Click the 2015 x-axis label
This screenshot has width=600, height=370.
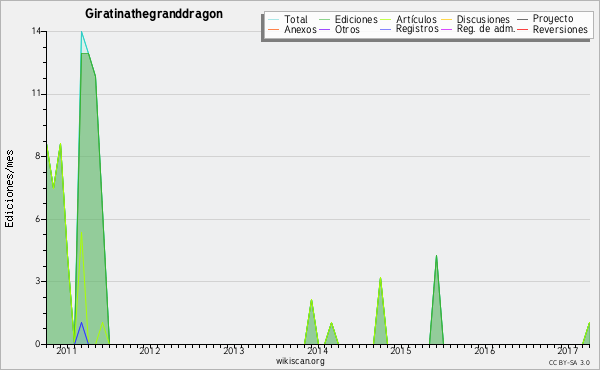(x=401, y=350)
